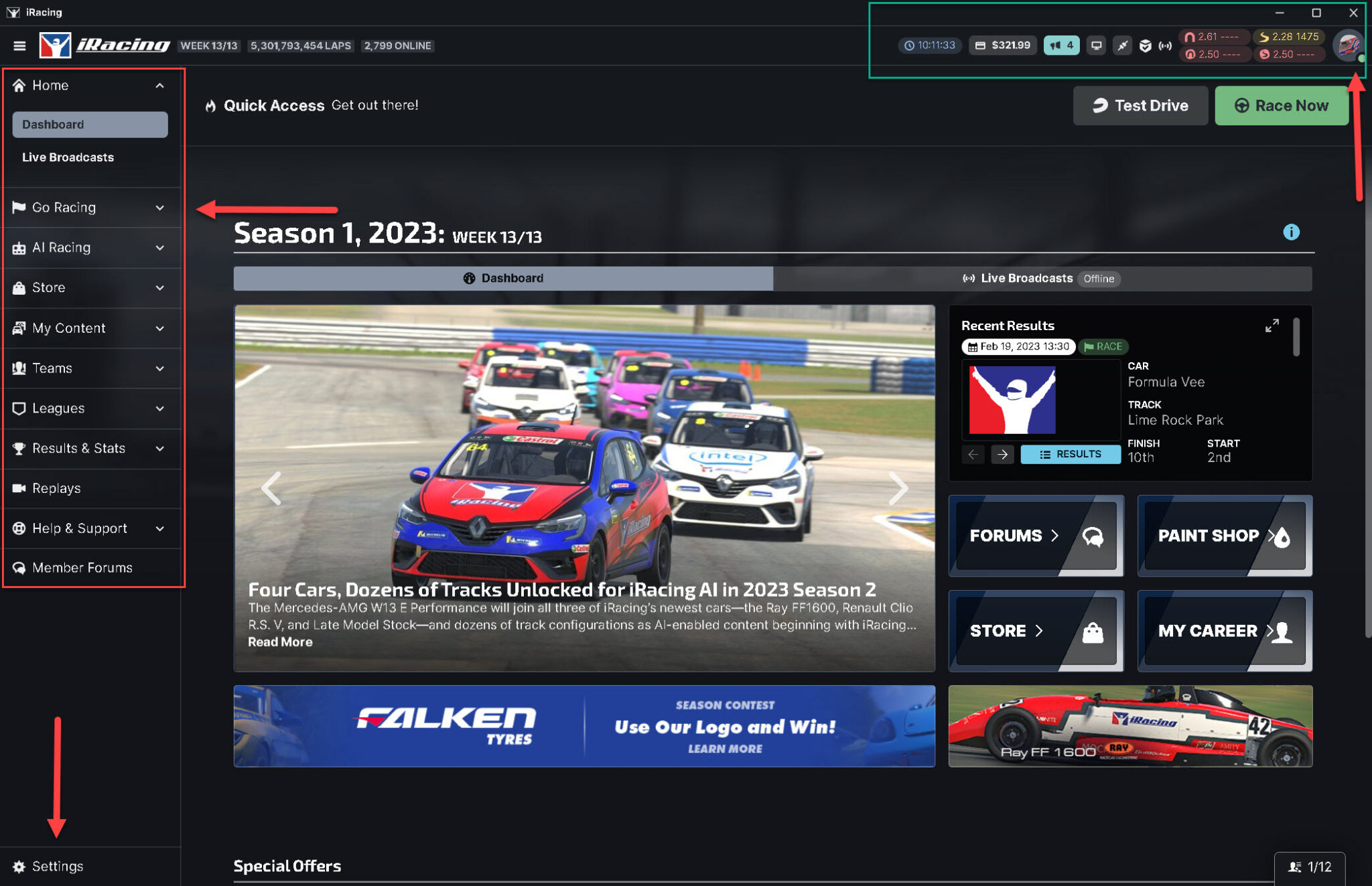Click the calendar chip dated Feb 19, 2023
The width and height of the screenshot is (1372, 886).
tap(1018, 347)
